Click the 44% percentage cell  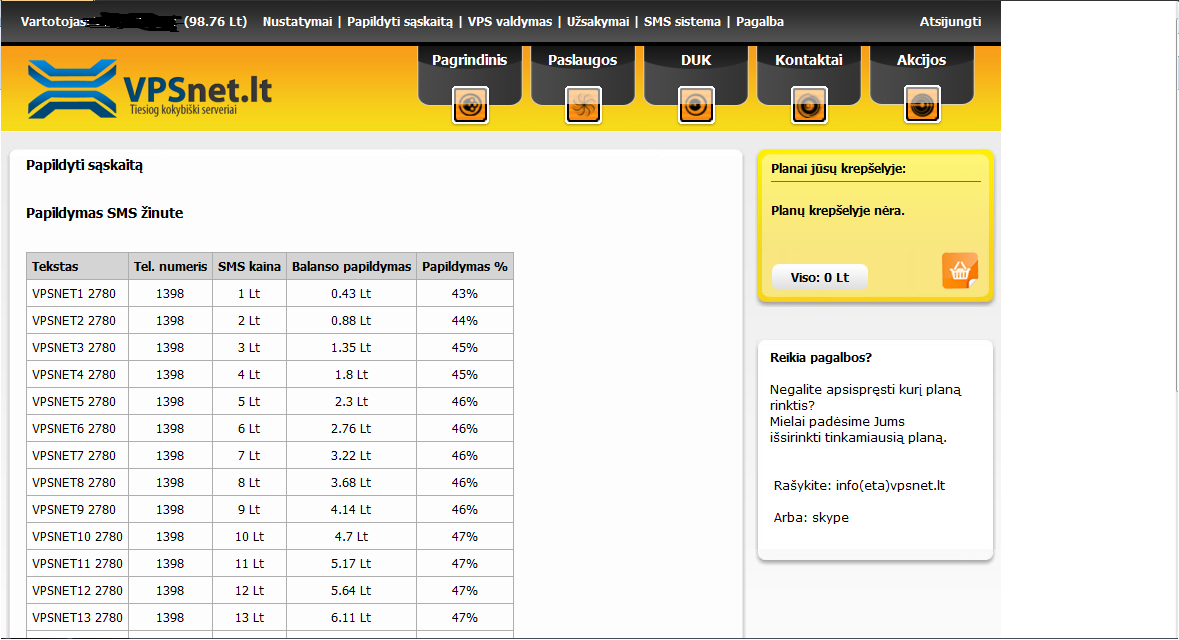click(x=465, y=320)
